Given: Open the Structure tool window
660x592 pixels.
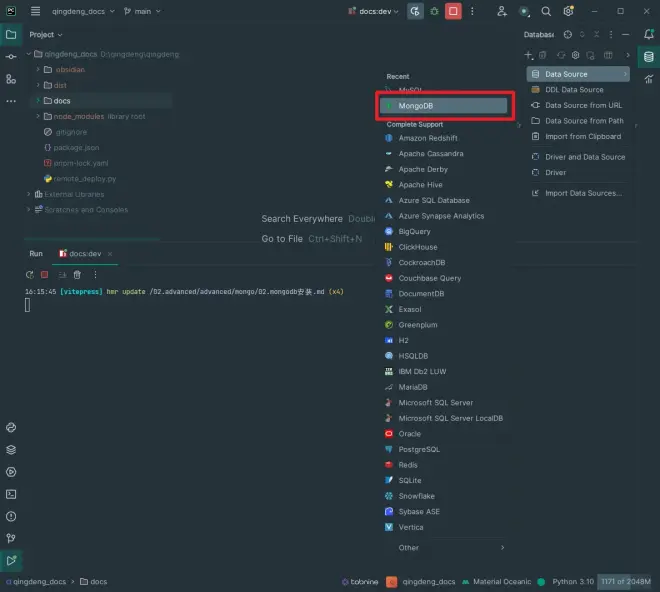Looking at the screenshot, I should click(11, 79).
